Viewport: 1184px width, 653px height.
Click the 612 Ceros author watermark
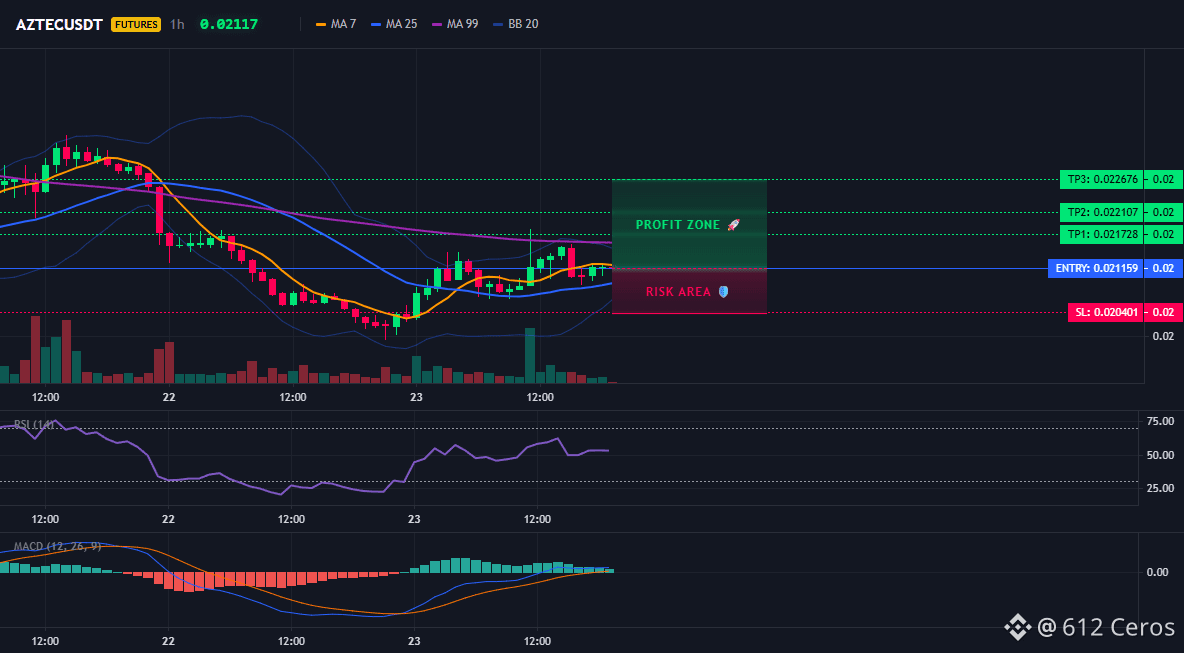(x=1106, y=627)
